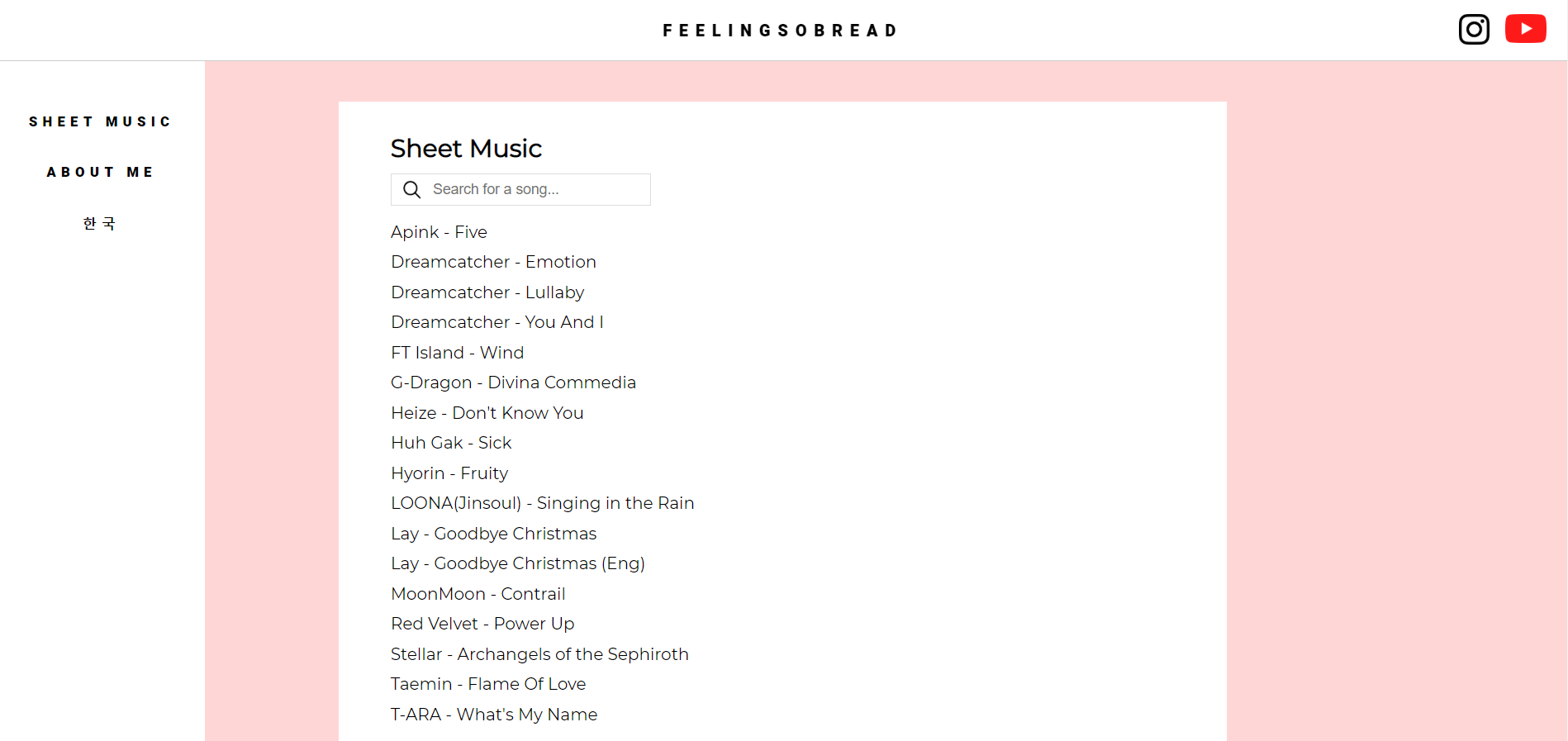Image resolution: width=1568 pixels, height=741 pixels.
Task: Go to the About Me page
Action: [100, 173]
